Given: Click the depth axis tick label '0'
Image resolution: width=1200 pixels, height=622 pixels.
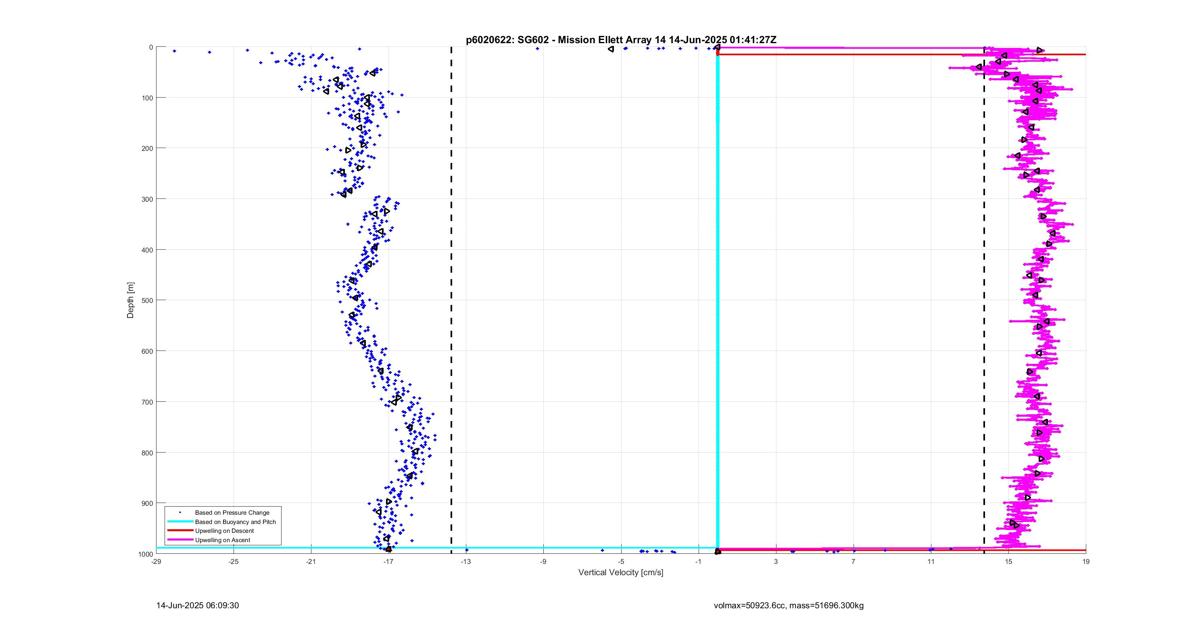Looking at the screenshot, I should pyautogui.click(x=150, y=47).
